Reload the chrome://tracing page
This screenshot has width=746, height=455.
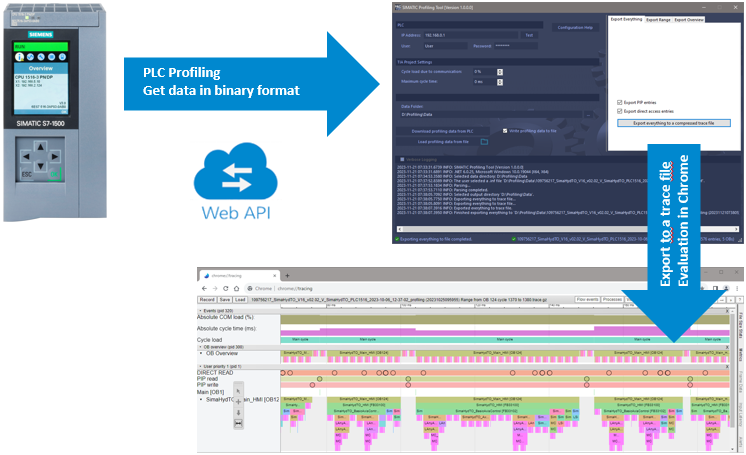[226, 288]
